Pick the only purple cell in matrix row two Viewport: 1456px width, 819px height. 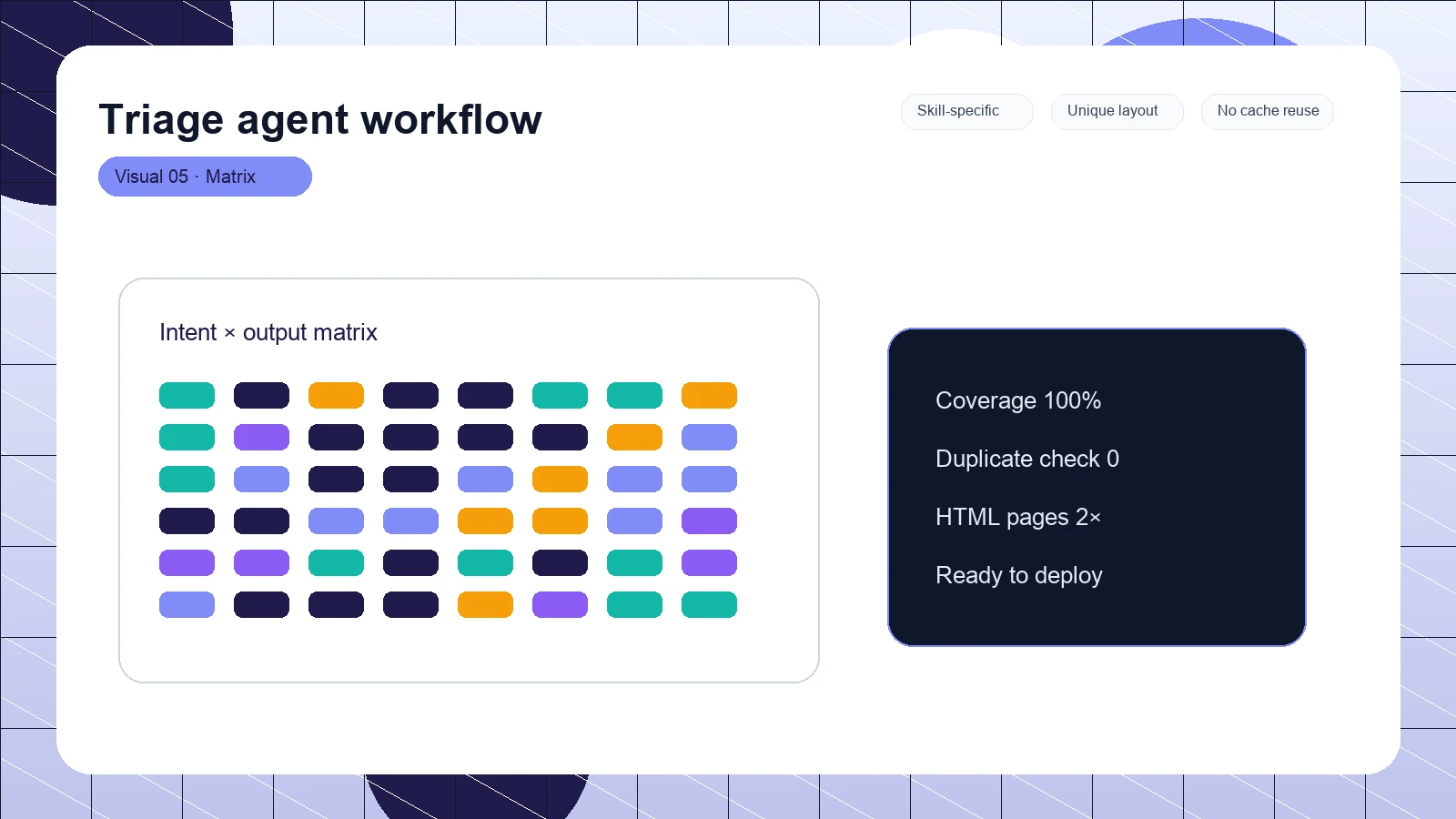click(x=261, y=438)
